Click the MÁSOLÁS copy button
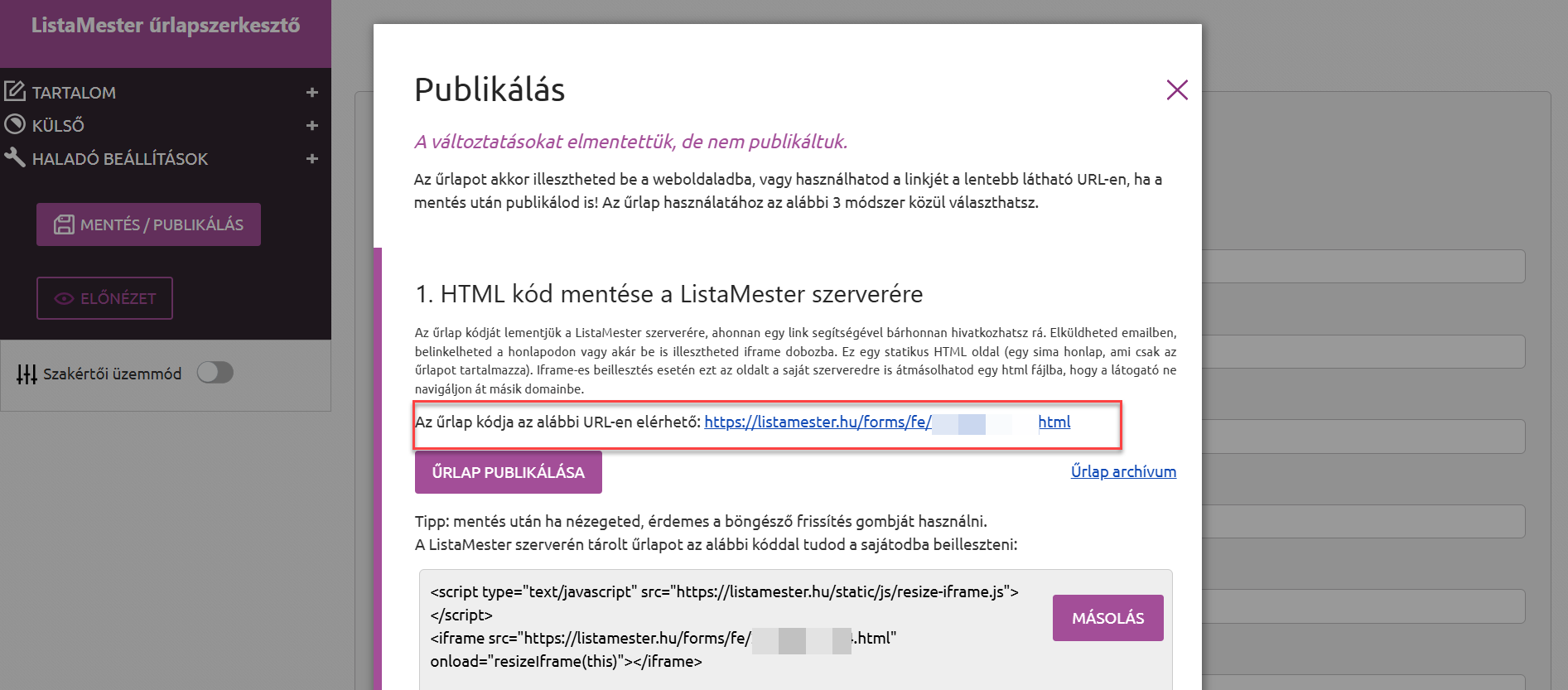The height and width of the screenshot is (690, 1568). tap(1107, 618)
